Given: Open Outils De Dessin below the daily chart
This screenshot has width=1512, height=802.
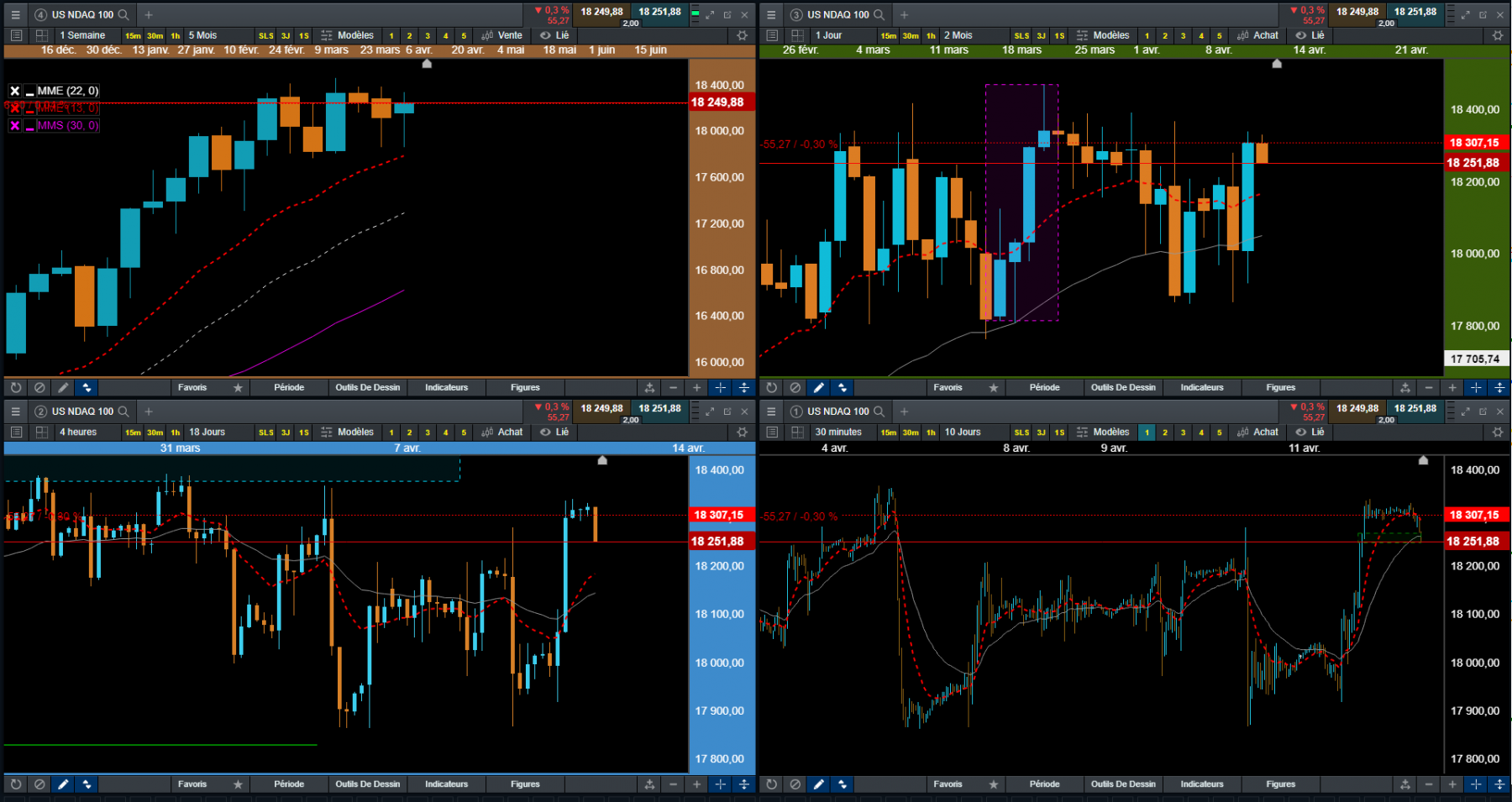Looking at the screenshot, I should pyautogui.click(x=1123, y=387).
